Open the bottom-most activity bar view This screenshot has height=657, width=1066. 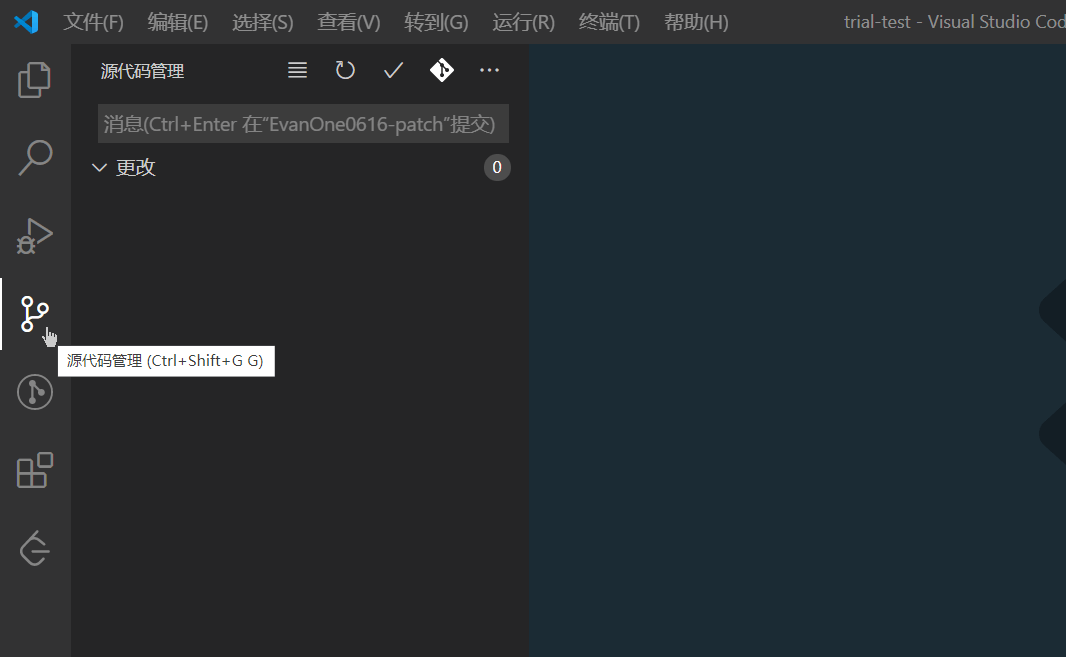click(x=34, y=548)
